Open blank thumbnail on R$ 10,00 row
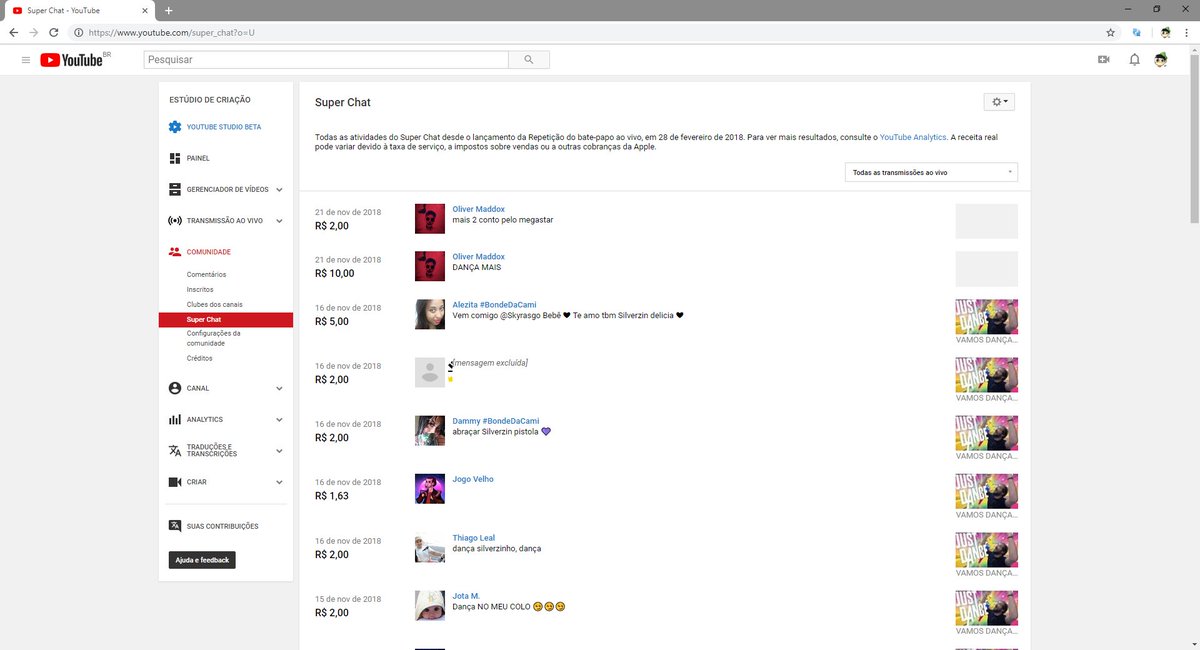The width and height of the screenshot is (1200, 650). click(987, 268)
